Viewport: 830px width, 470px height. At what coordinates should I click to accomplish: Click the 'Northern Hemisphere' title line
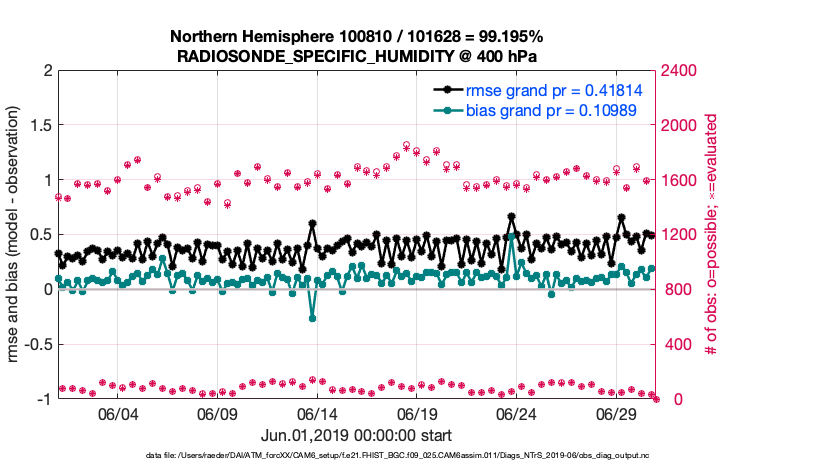[x=357, y=38]
